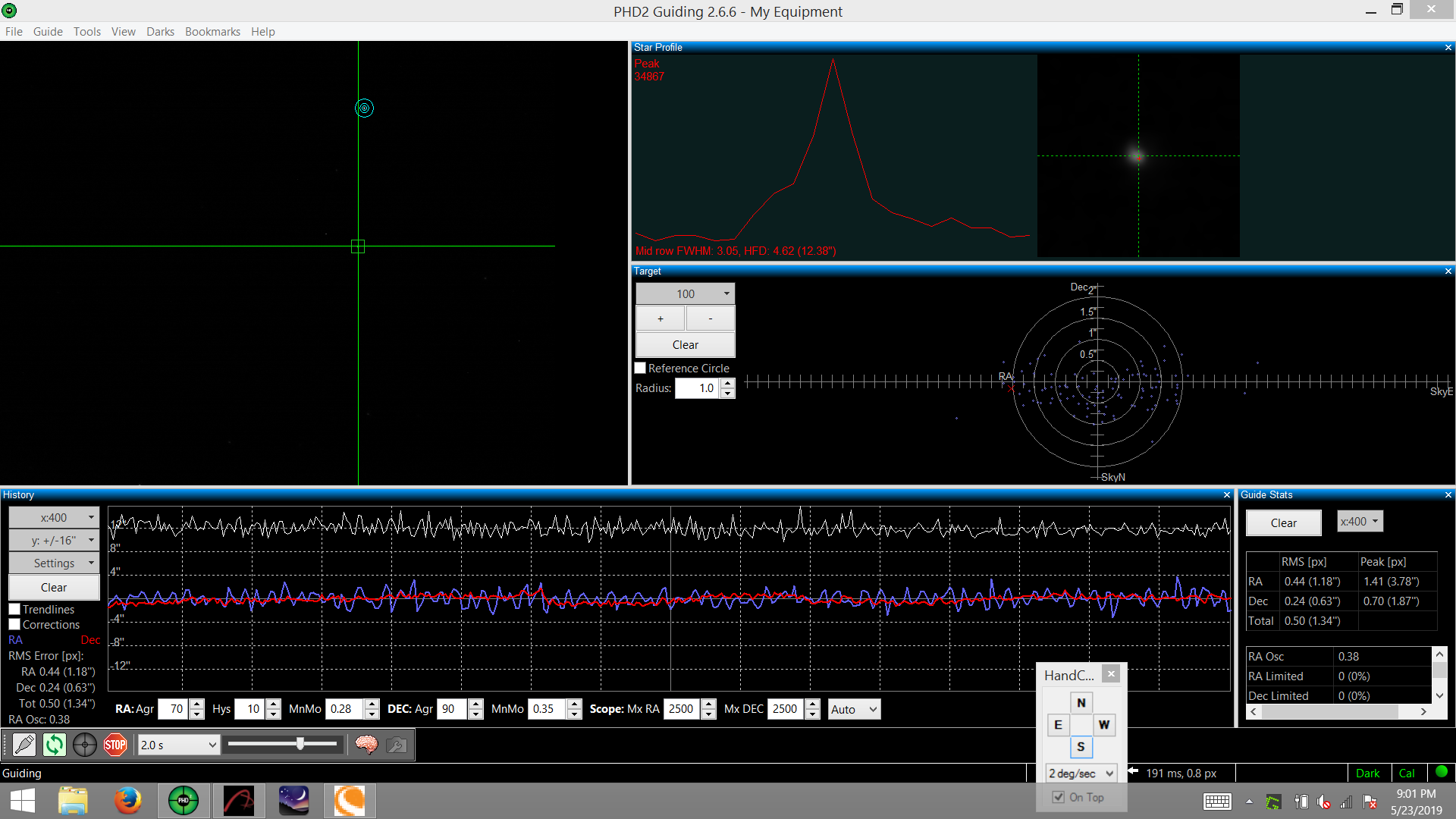
Task: Click the network signal tray icon
Action: (1347, 802)
